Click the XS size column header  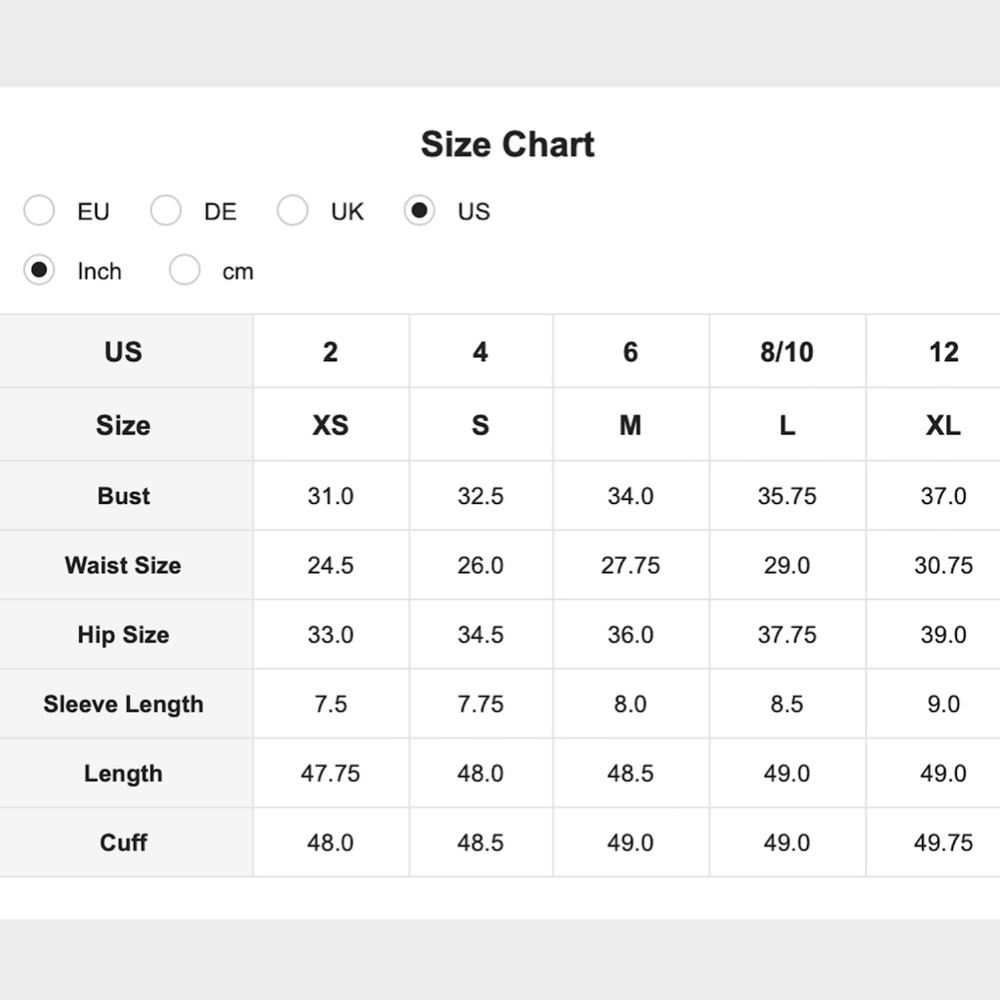(x=330, y=425)
